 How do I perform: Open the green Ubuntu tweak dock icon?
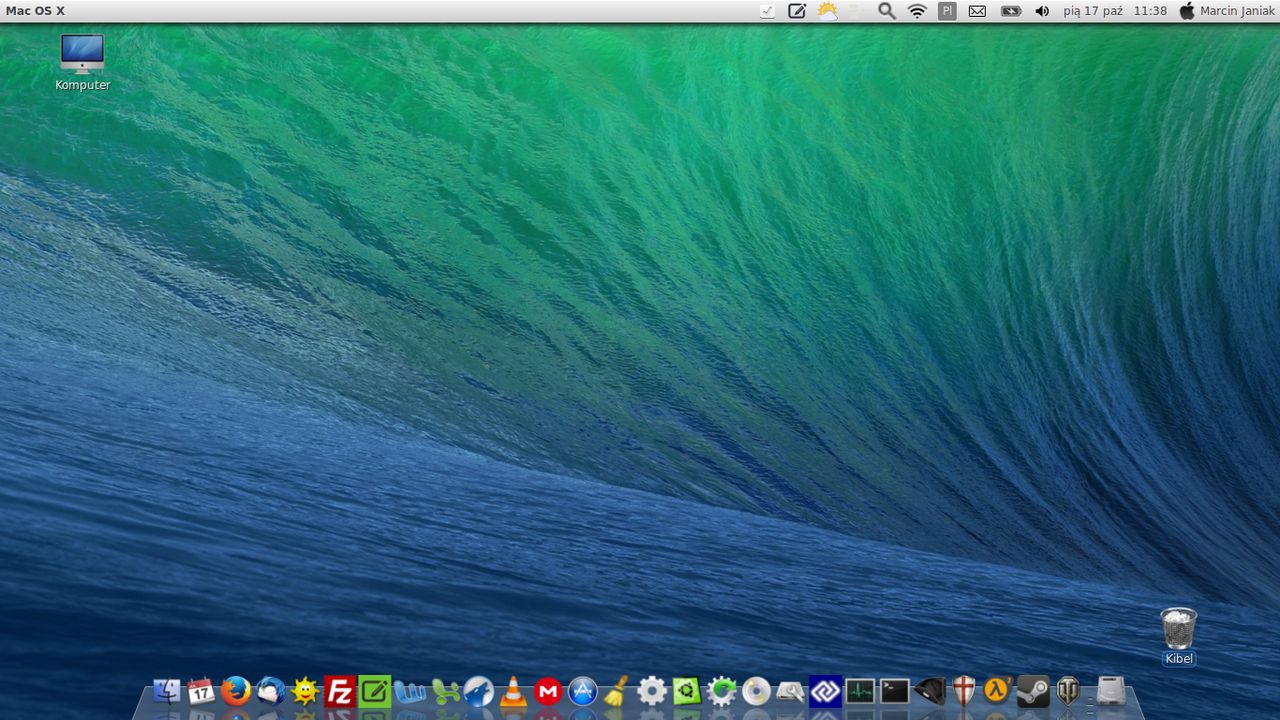point(687,691)
